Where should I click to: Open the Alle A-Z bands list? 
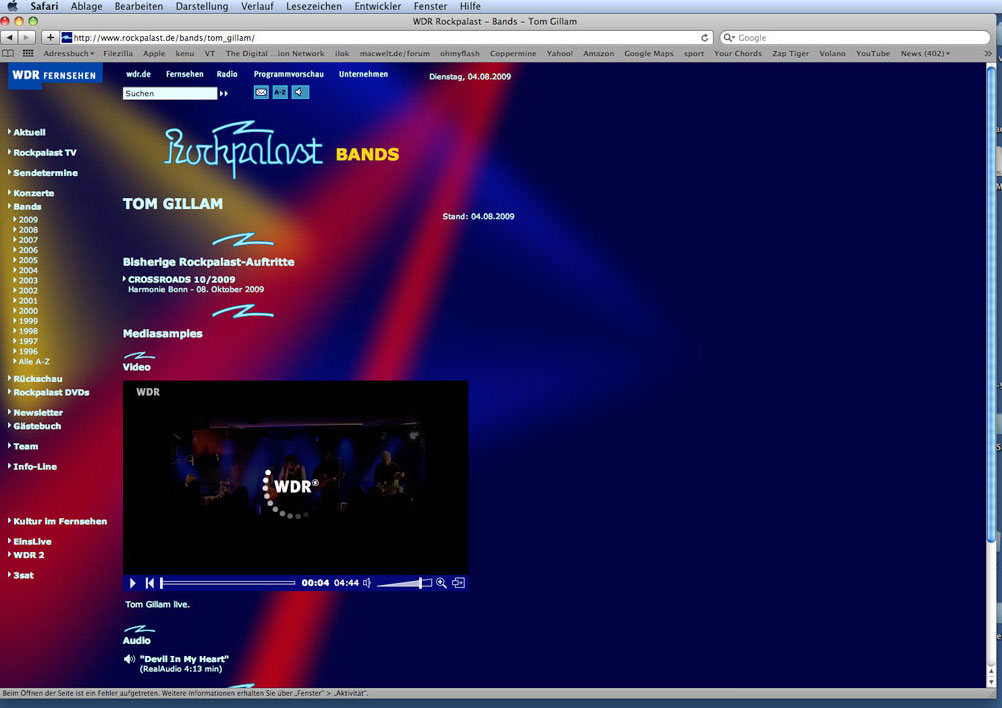(33, 362)
